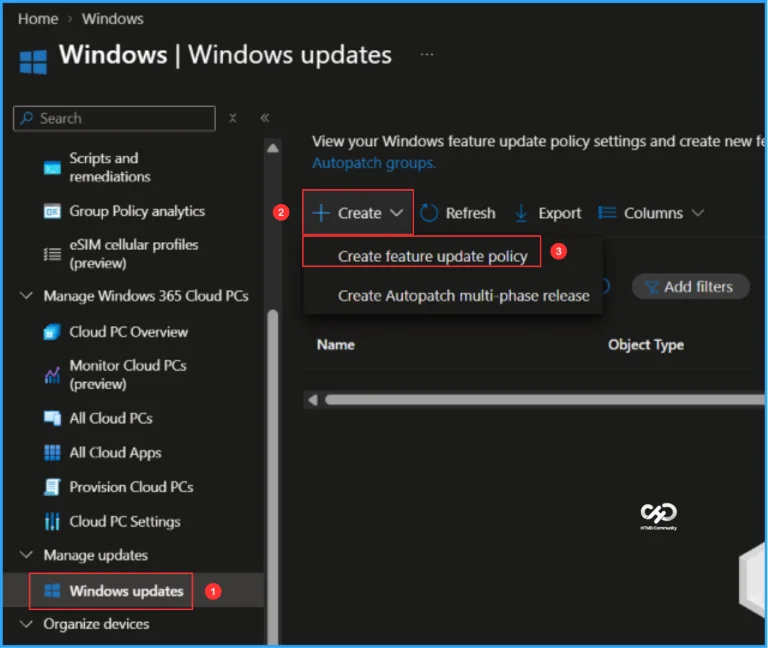Click the table horizontal scrollbar thumb

(545, 400)
